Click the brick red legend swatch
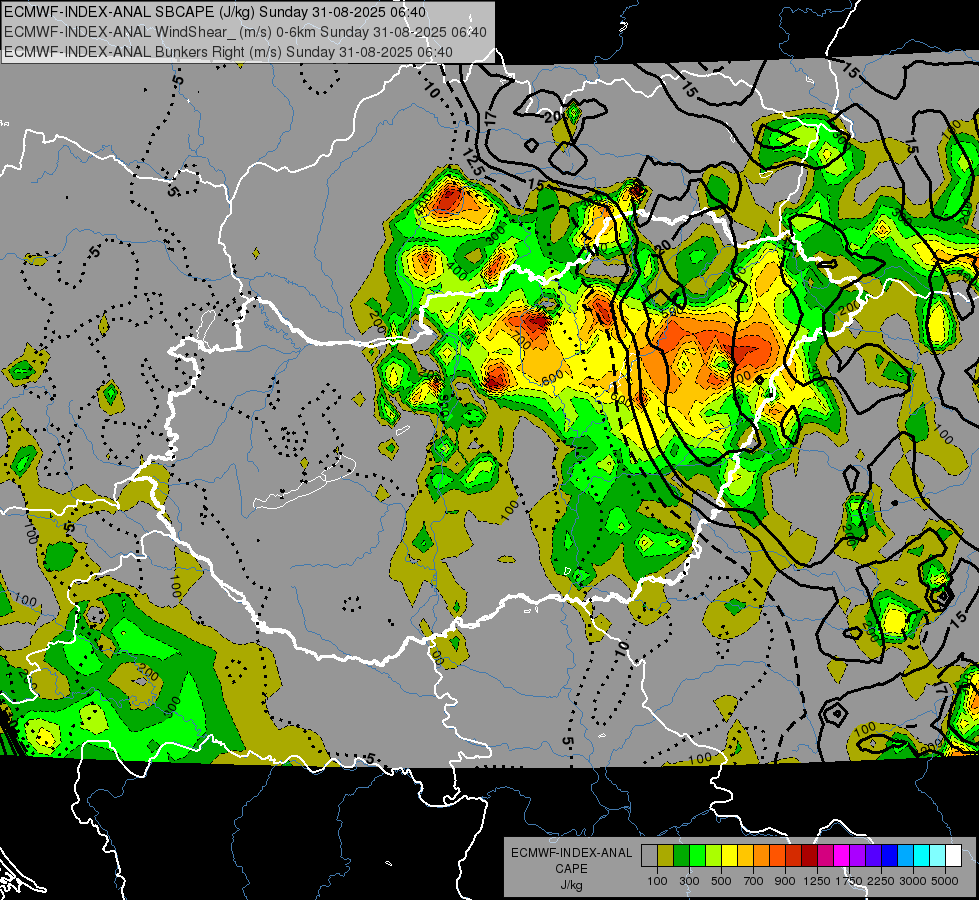979x900 pixels. [x=794, y=855]
